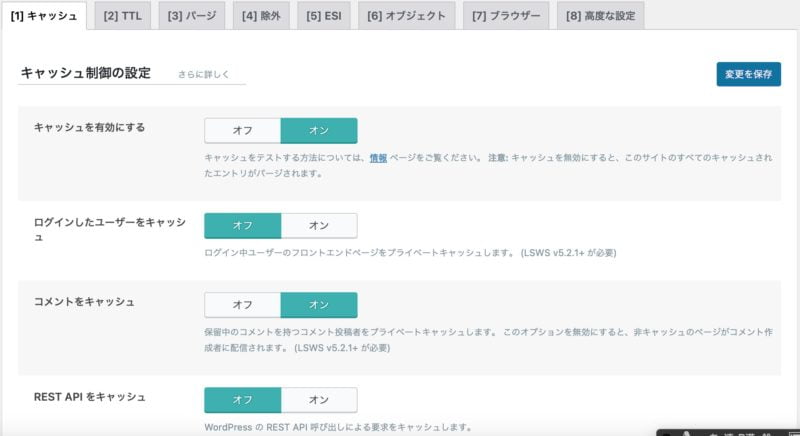Open the [3] パージ tab
Screen dimensions: 800x436
[x=193, y=16]
